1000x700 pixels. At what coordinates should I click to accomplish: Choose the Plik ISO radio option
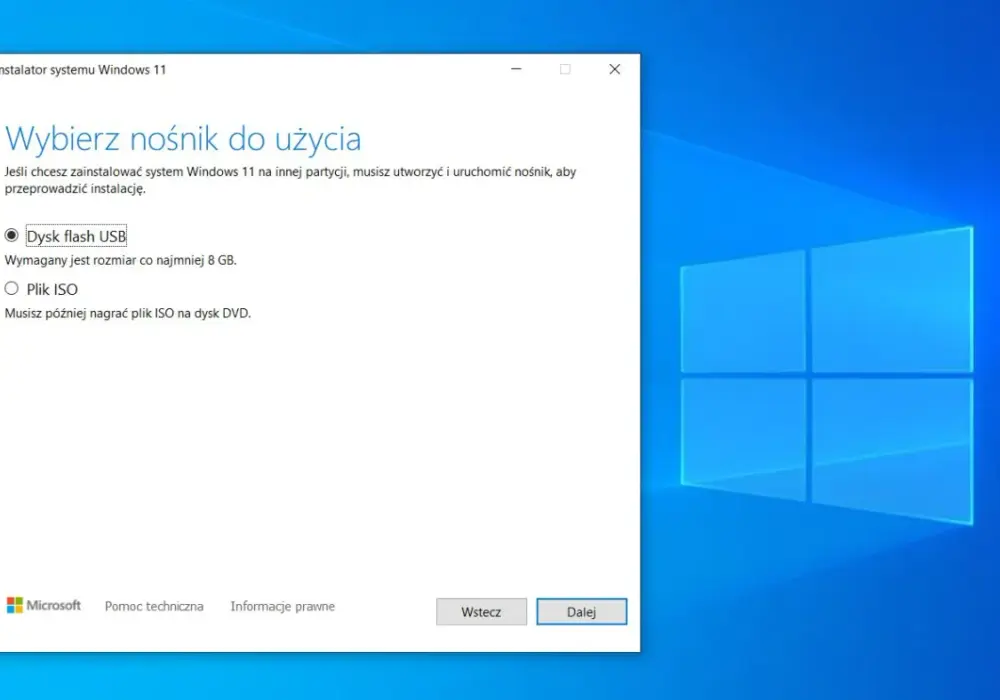click(11, 289)
